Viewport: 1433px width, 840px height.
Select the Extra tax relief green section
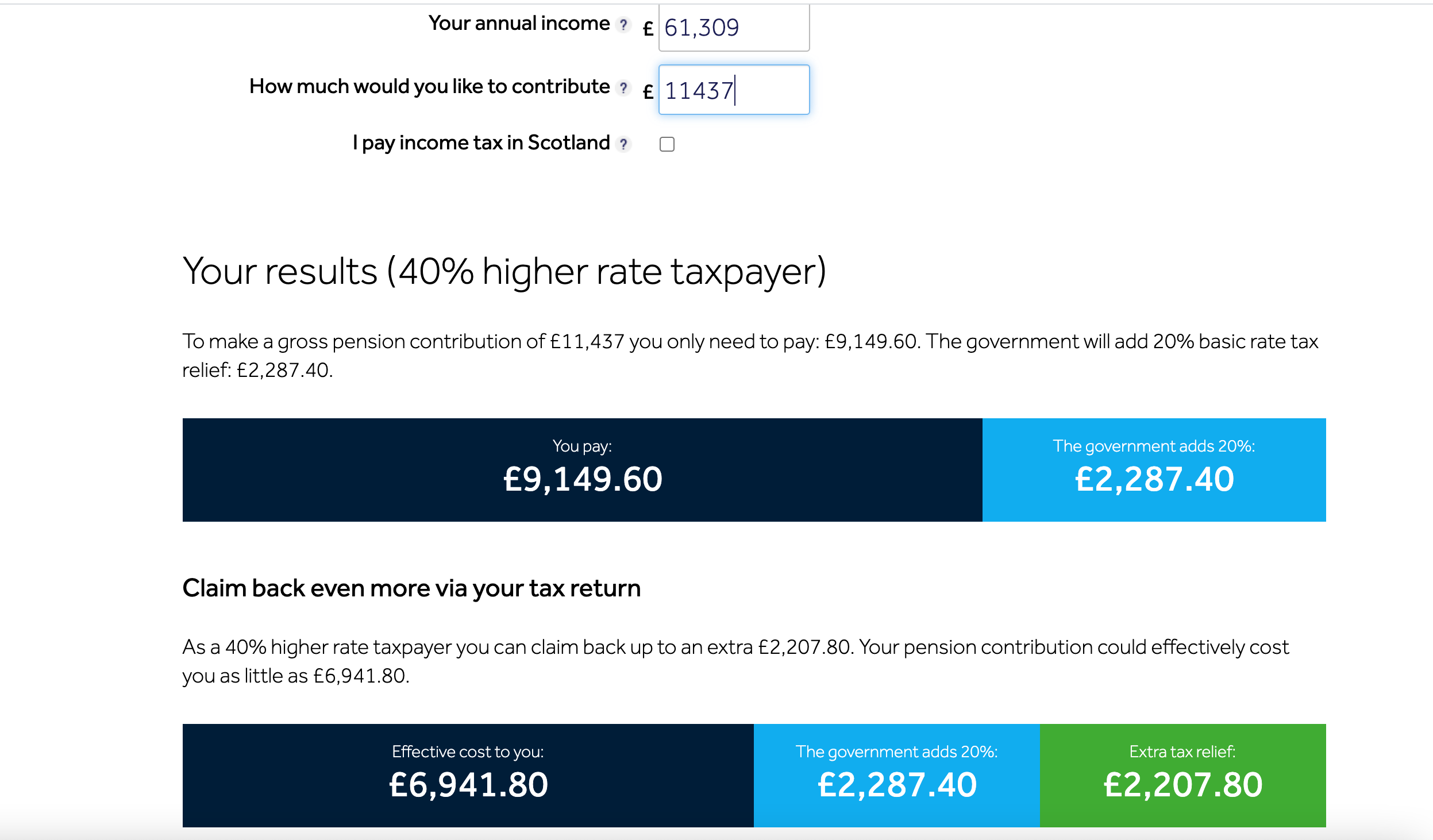(1182, 776)
